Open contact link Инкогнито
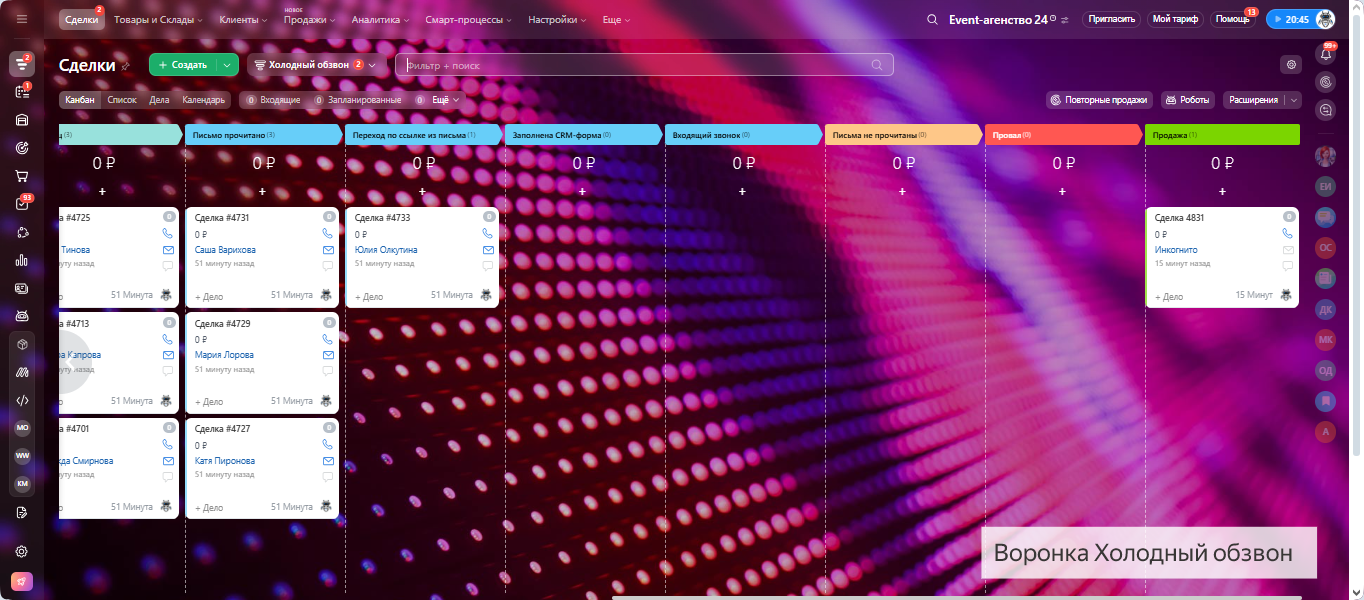Viewport: 1364px width, 600px height. [1176, 250]
